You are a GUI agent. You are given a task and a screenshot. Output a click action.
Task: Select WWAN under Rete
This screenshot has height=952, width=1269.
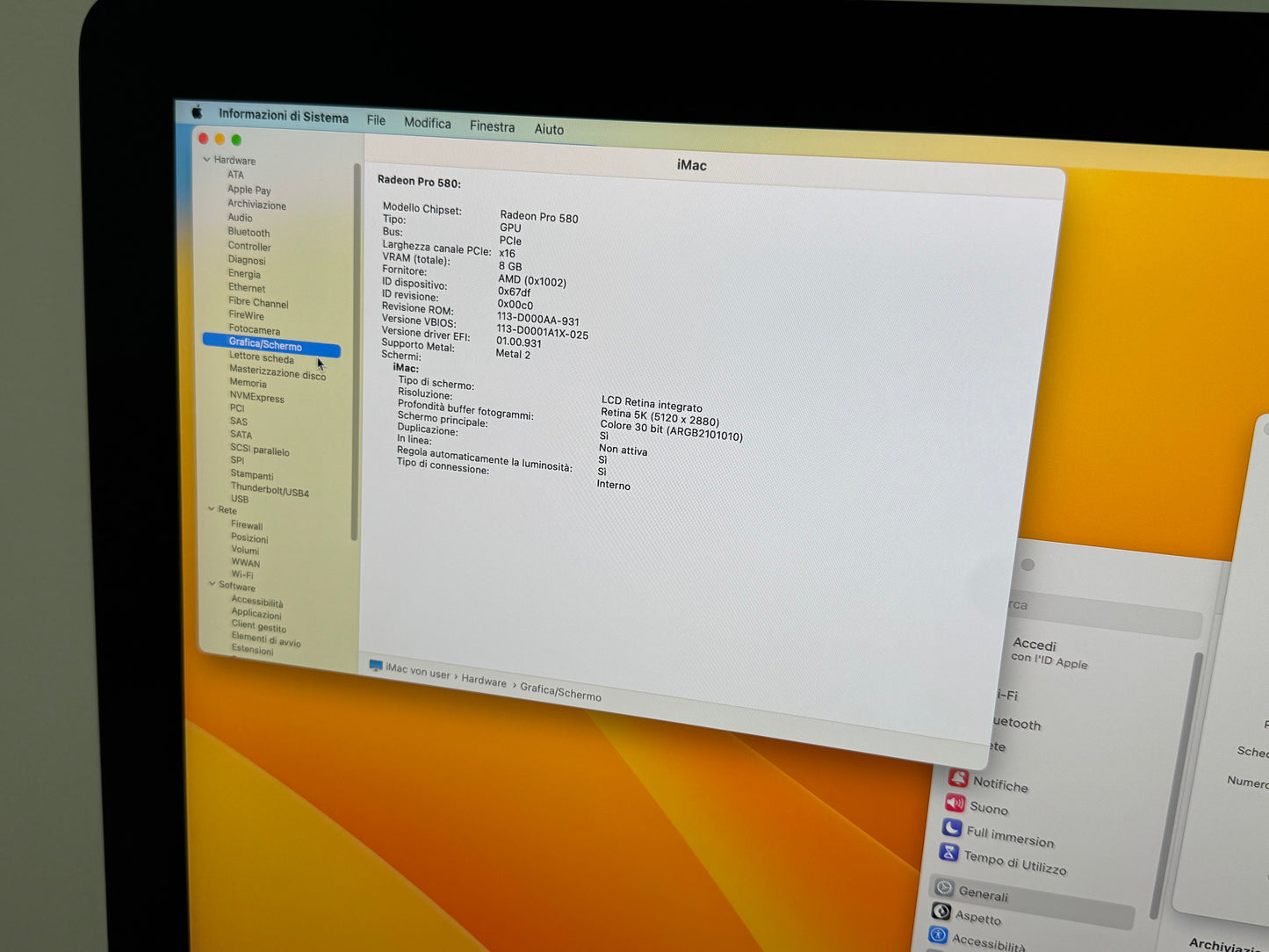click(246, 563)
